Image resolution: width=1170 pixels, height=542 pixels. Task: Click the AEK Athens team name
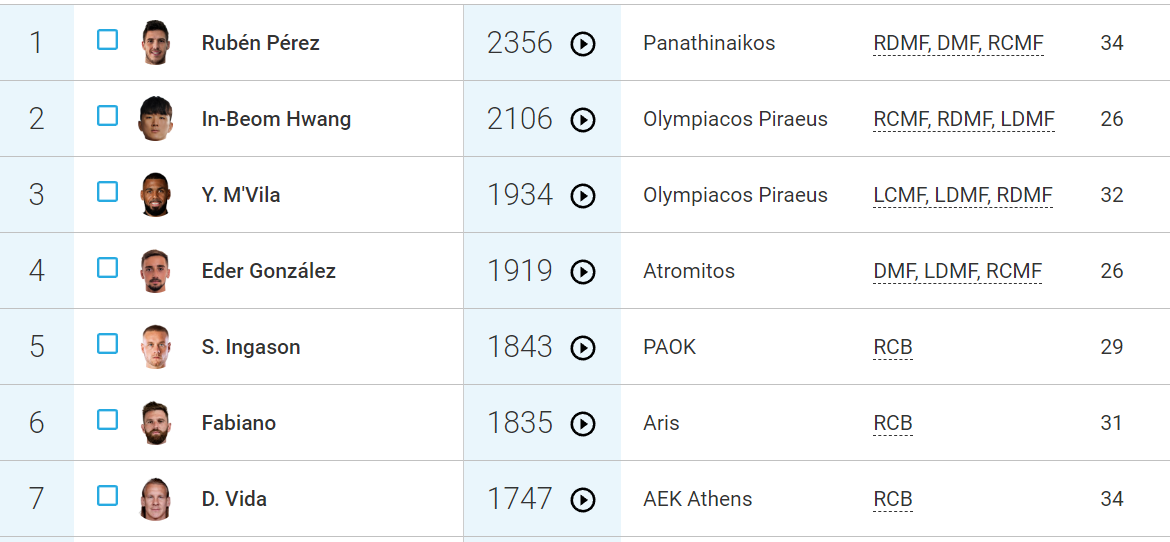click(697, 499)
